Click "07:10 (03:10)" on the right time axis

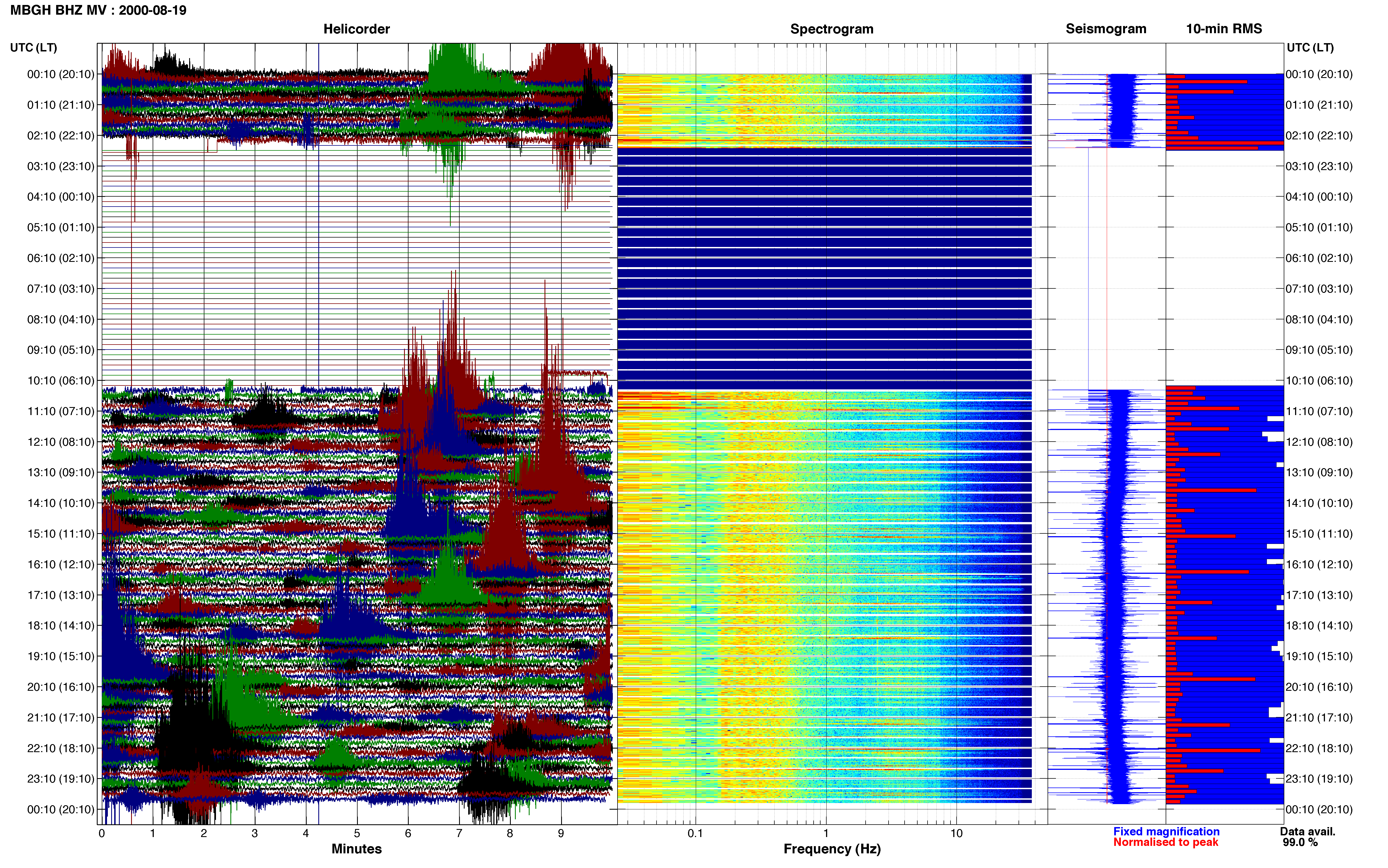tap(1319, 289)
